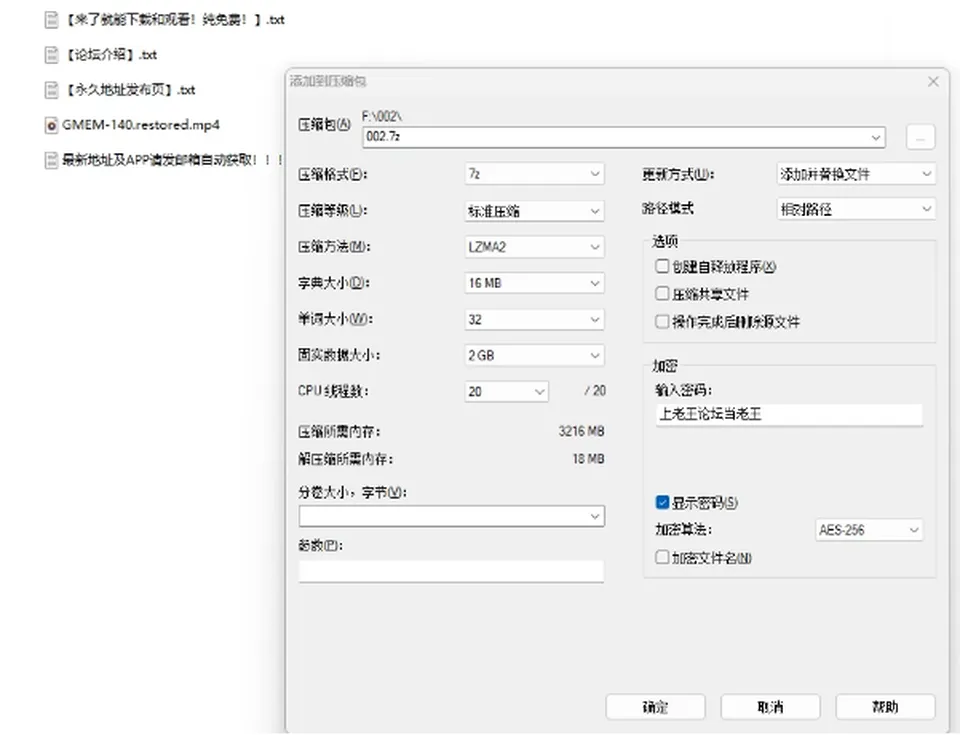The height and width of the screenshot is (735, 960).
Task: Open help with the 帮助 button
Action: coord(885,707)
